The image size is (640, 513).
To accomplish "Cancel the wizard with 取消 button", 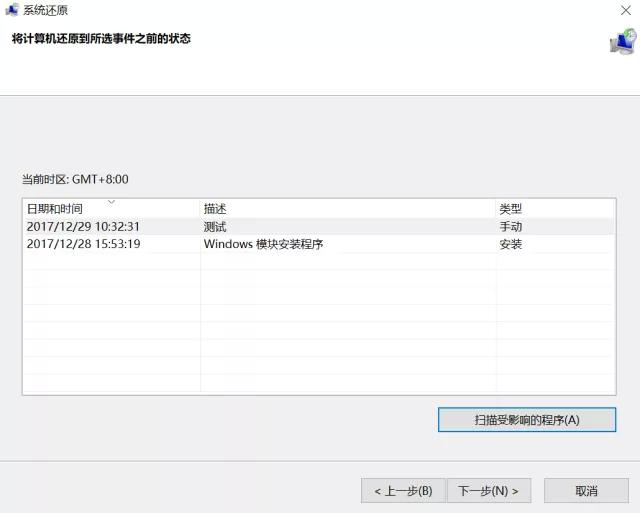I will [x=586, y=491].
